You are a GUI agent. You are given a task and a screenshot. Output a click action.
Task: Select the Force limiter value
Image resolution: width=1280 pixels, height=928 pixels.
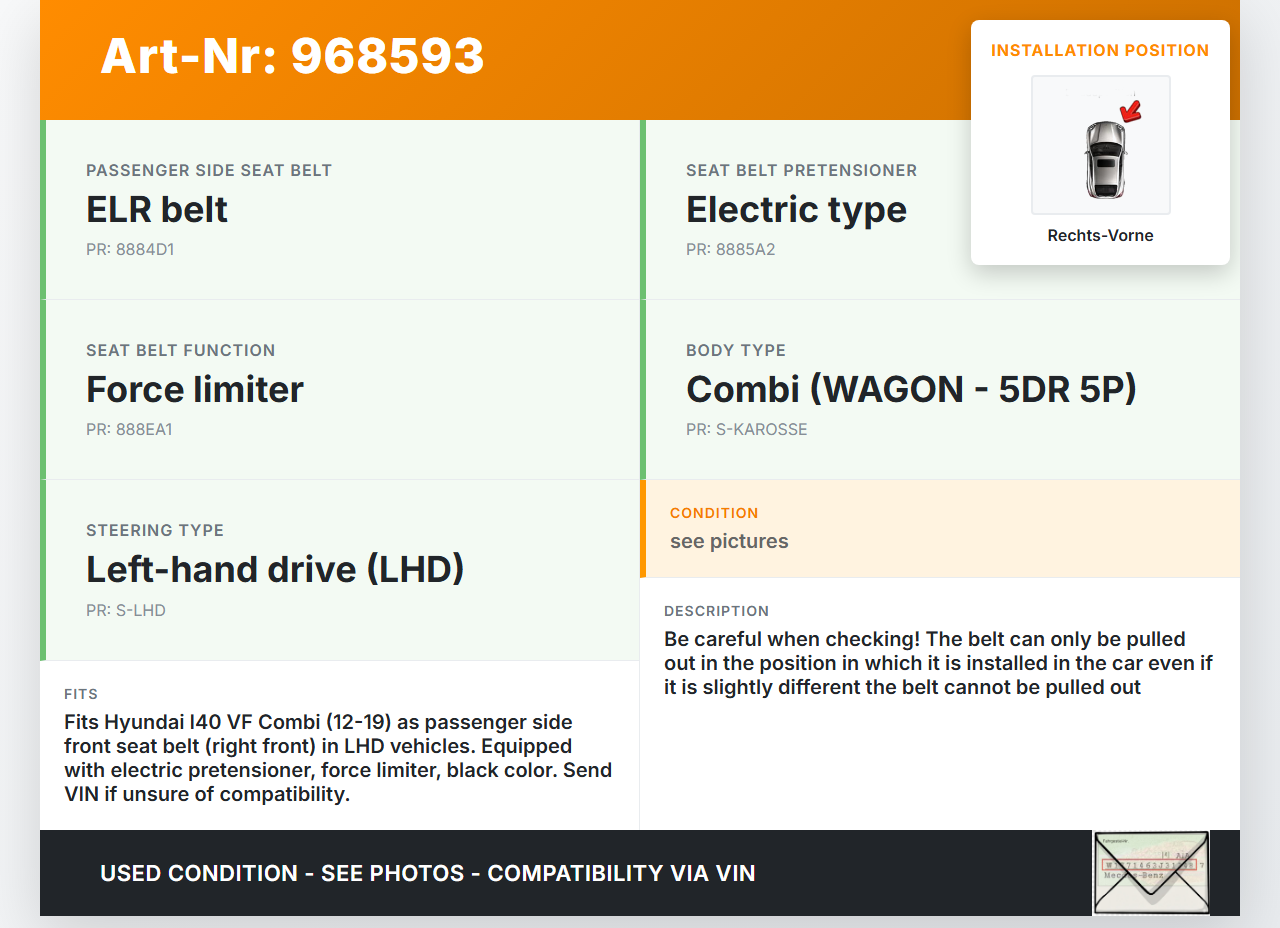pos(195,390)
